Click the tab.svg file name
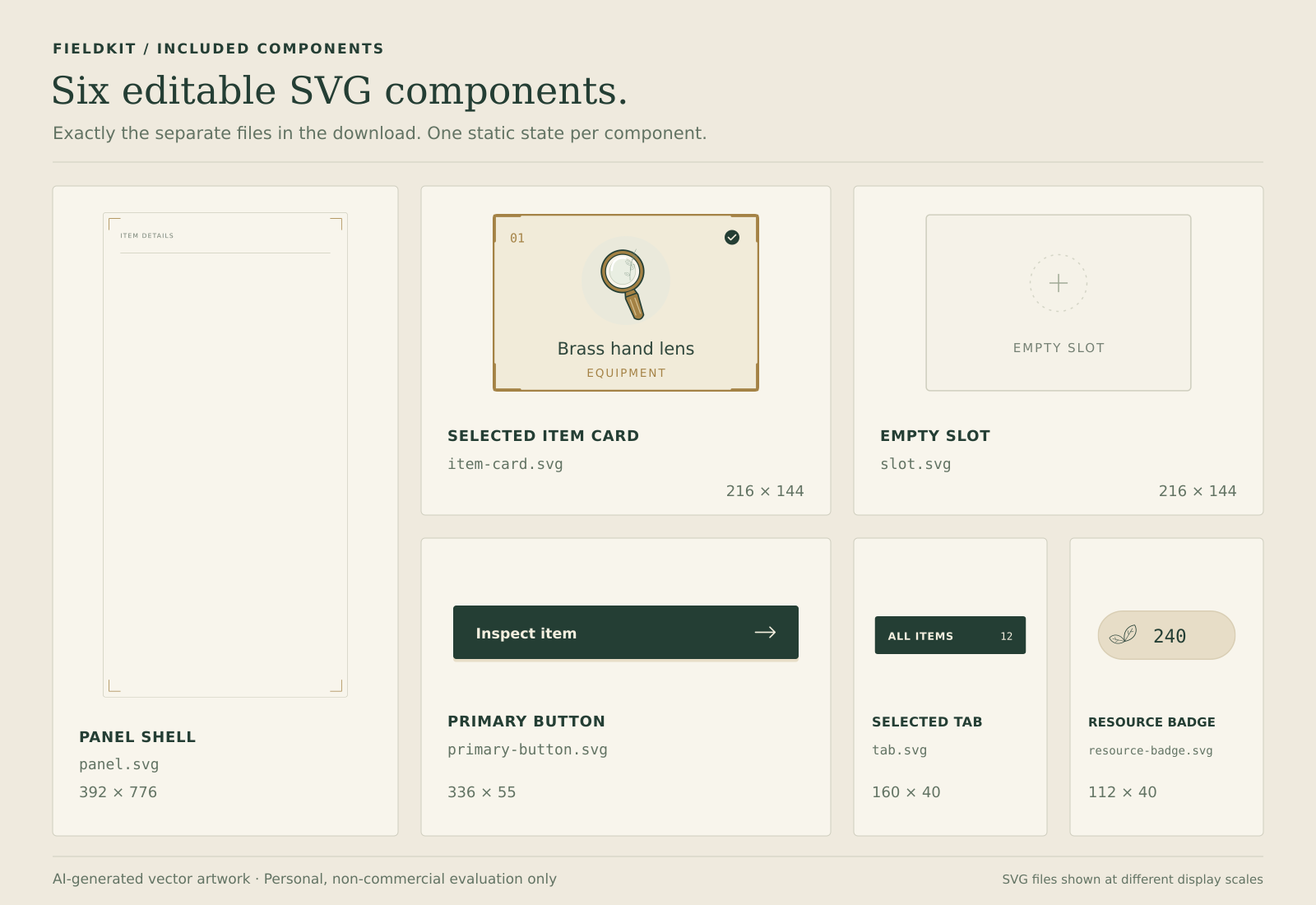Viewport: 1316px width, 905px height. point(900,750)
